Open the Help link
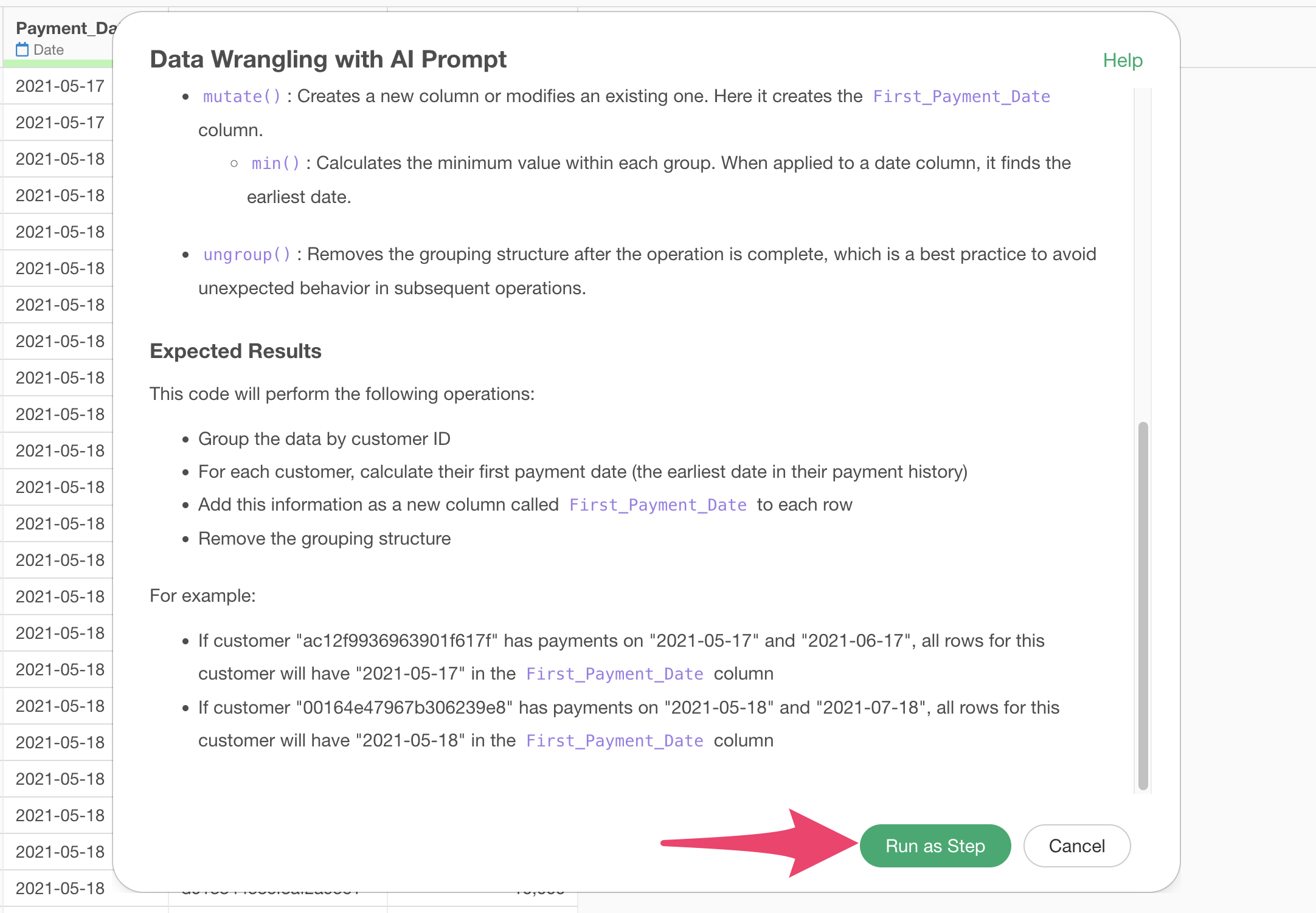The height and width of the screenshot is (913, 1316). tap(1123, 60)
